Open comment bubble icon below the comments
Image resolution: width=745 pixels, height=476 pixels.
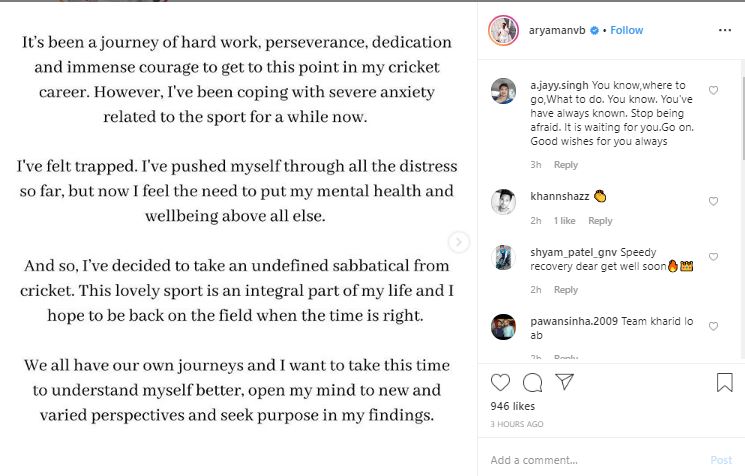tap(533, 382)
